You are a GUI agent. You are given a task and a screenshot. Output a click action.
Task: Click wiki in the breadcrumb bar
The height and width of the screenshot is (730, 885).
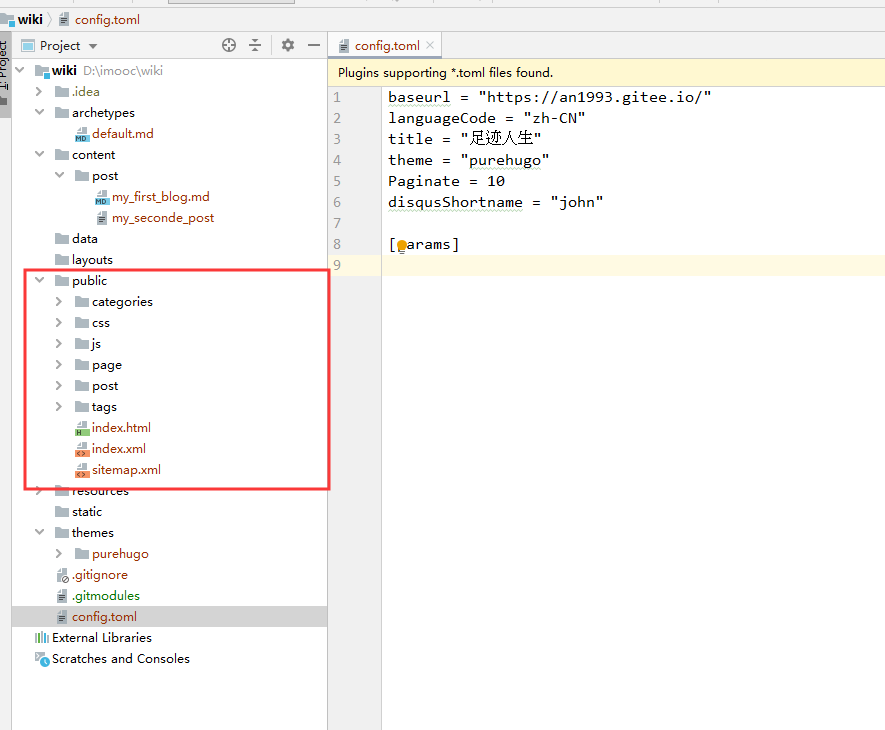coord(29,19)
